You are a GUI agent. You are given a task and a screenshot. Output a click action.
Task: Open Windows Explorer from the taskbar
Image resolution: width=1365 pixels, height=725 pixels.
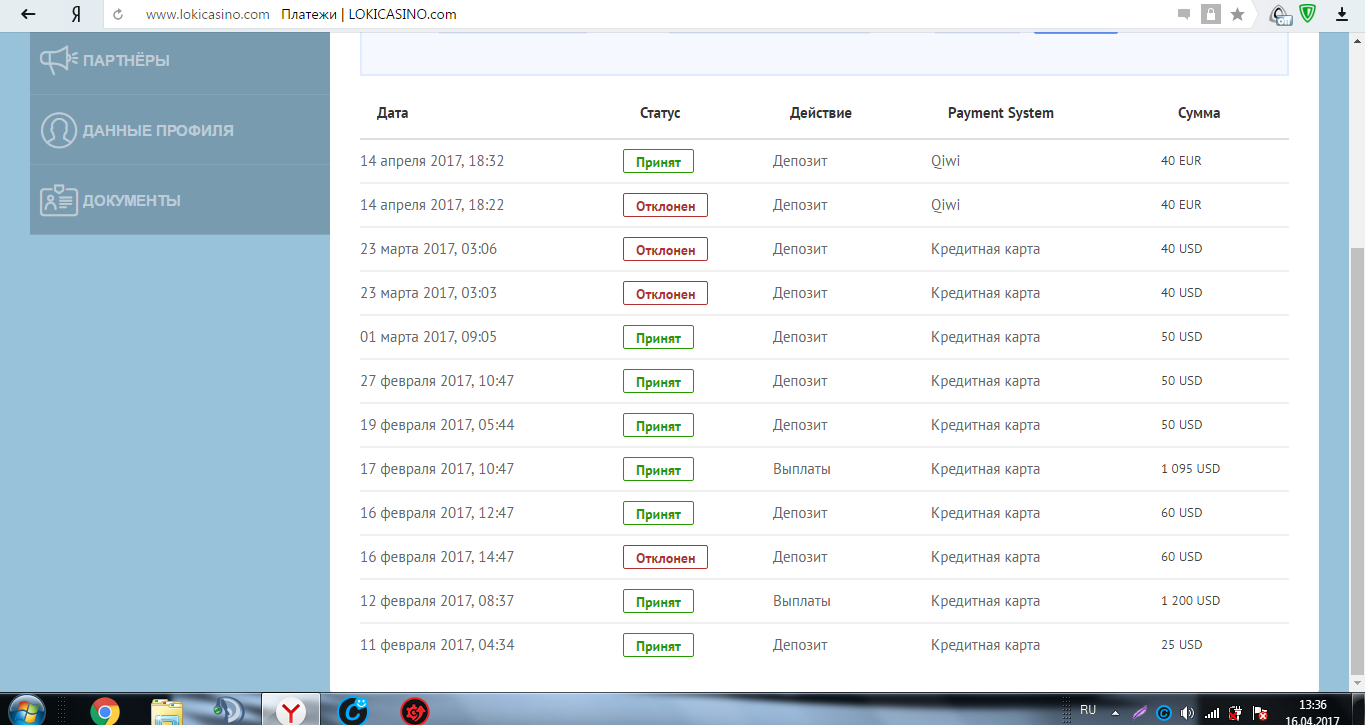pos(166,711)
